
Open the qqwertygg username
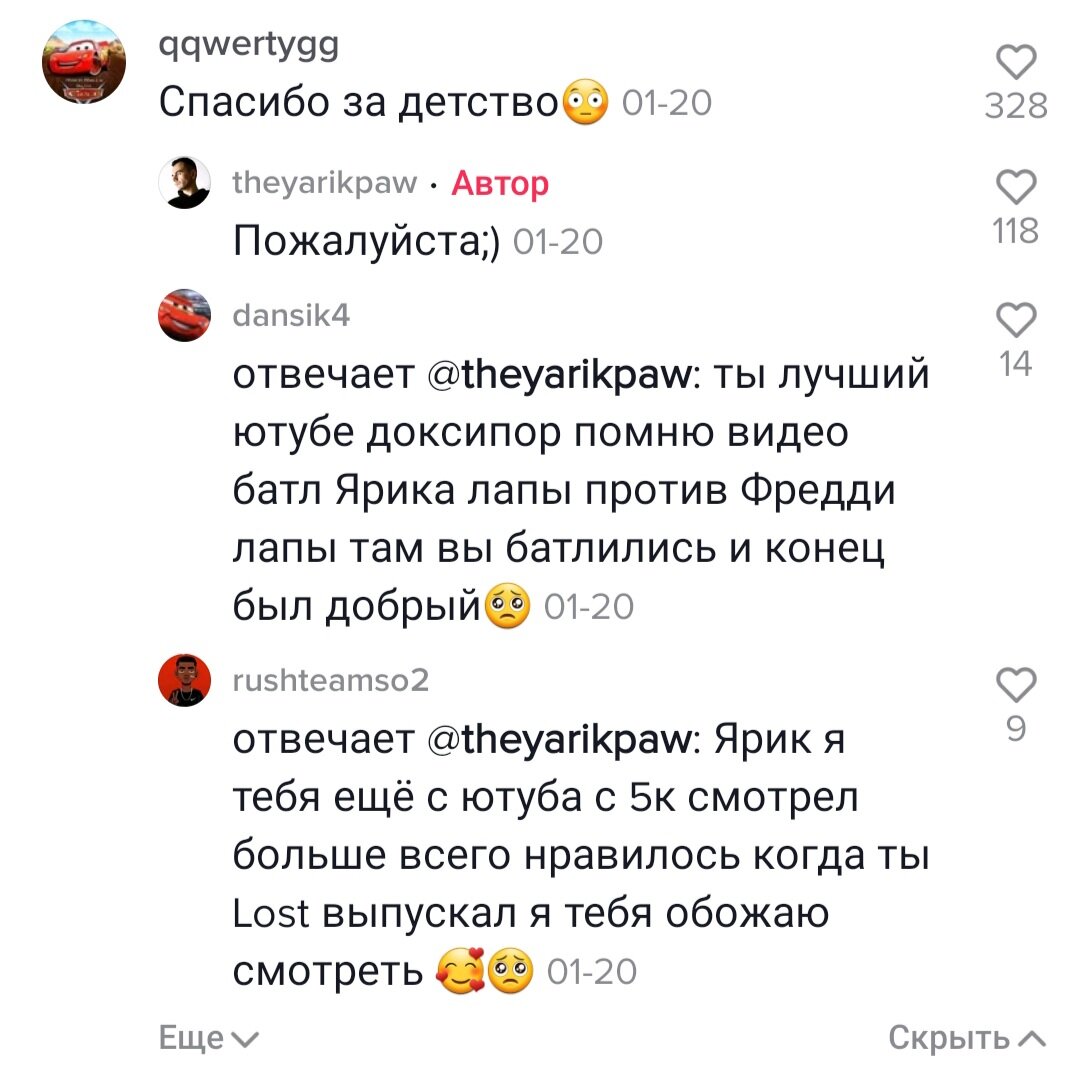coord(249,46)
